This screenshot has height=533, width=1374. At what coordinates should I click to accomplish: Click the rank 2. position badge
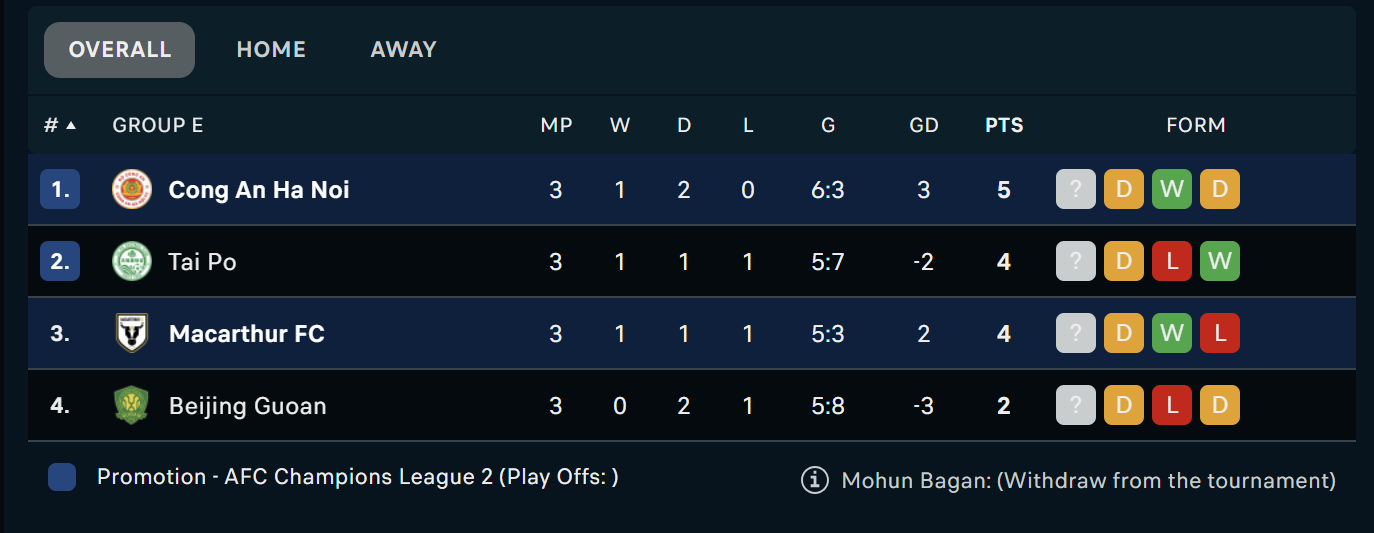(x=60, y=262)
